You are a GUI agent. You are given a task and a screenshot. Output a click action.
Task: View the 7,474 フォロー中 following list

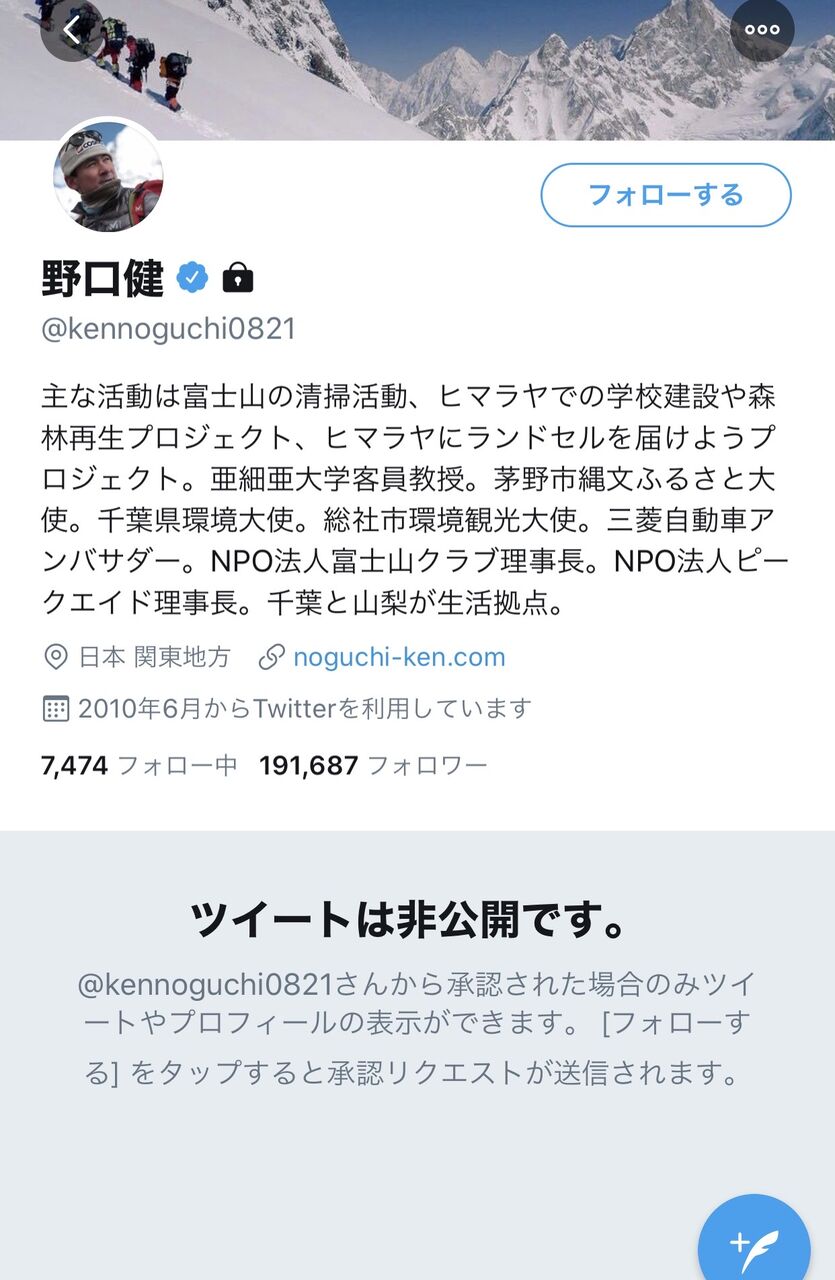click(x=140, y=766)
